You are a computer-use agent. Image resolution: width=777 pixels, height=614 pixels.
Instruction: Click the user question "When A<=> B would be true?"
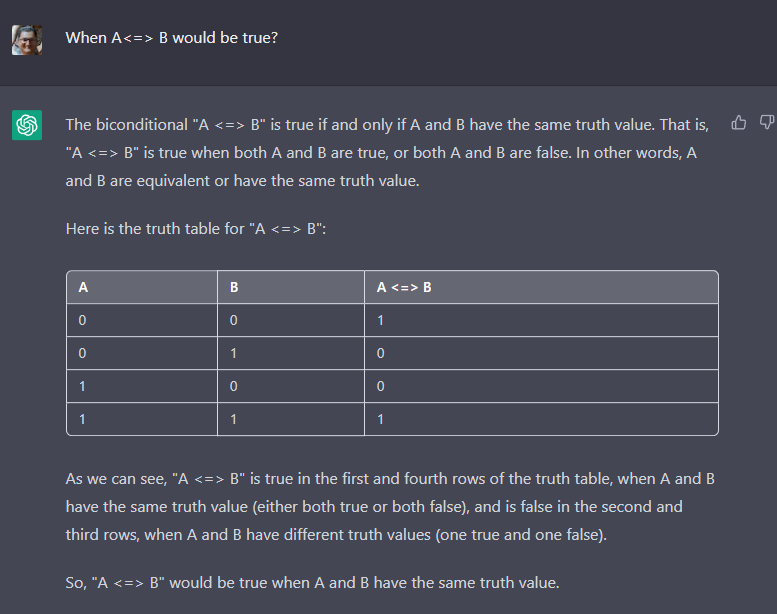[171, 38]
